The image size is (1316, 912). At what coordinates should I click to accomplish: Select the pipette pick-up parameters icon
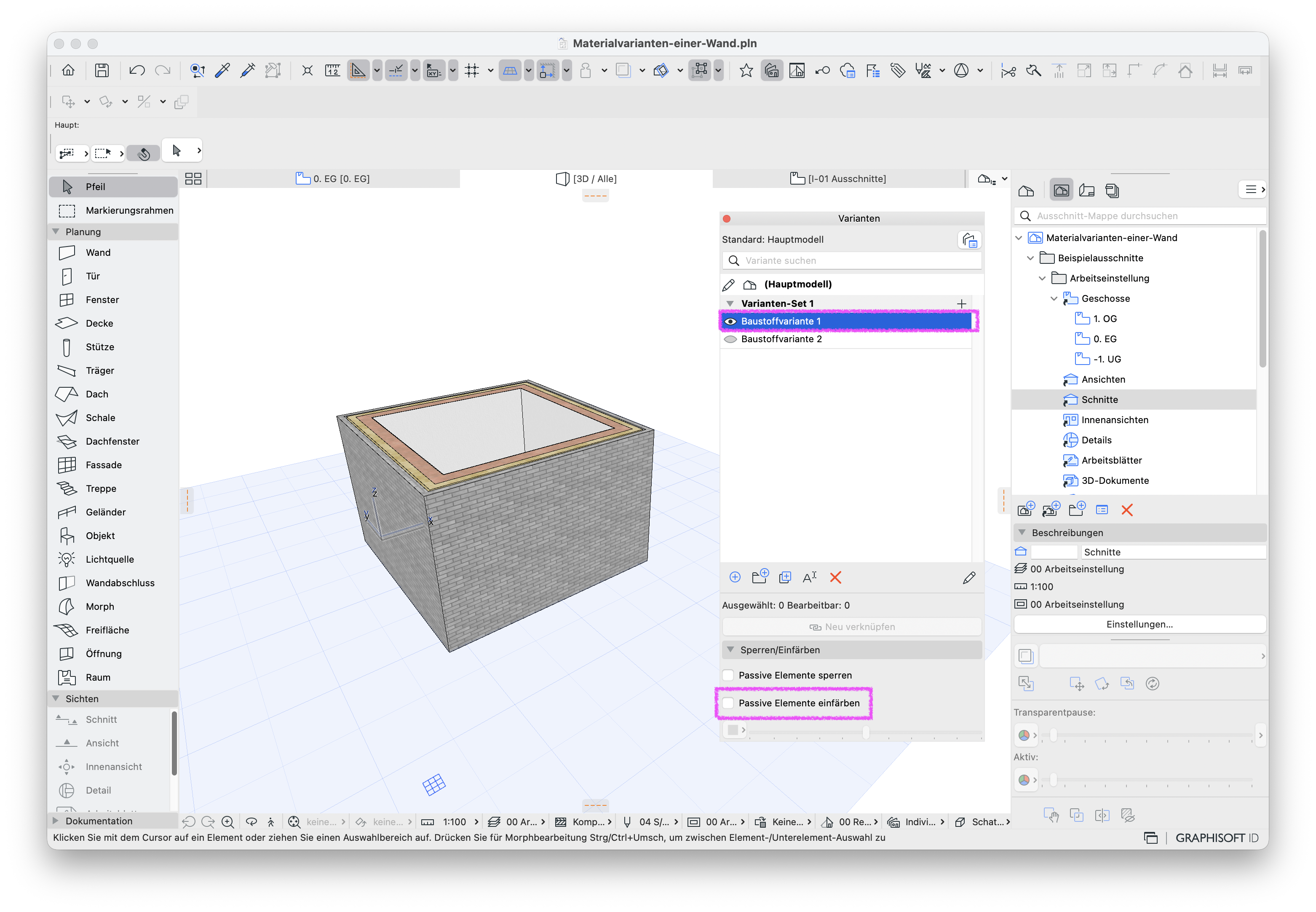click(222, 71)
